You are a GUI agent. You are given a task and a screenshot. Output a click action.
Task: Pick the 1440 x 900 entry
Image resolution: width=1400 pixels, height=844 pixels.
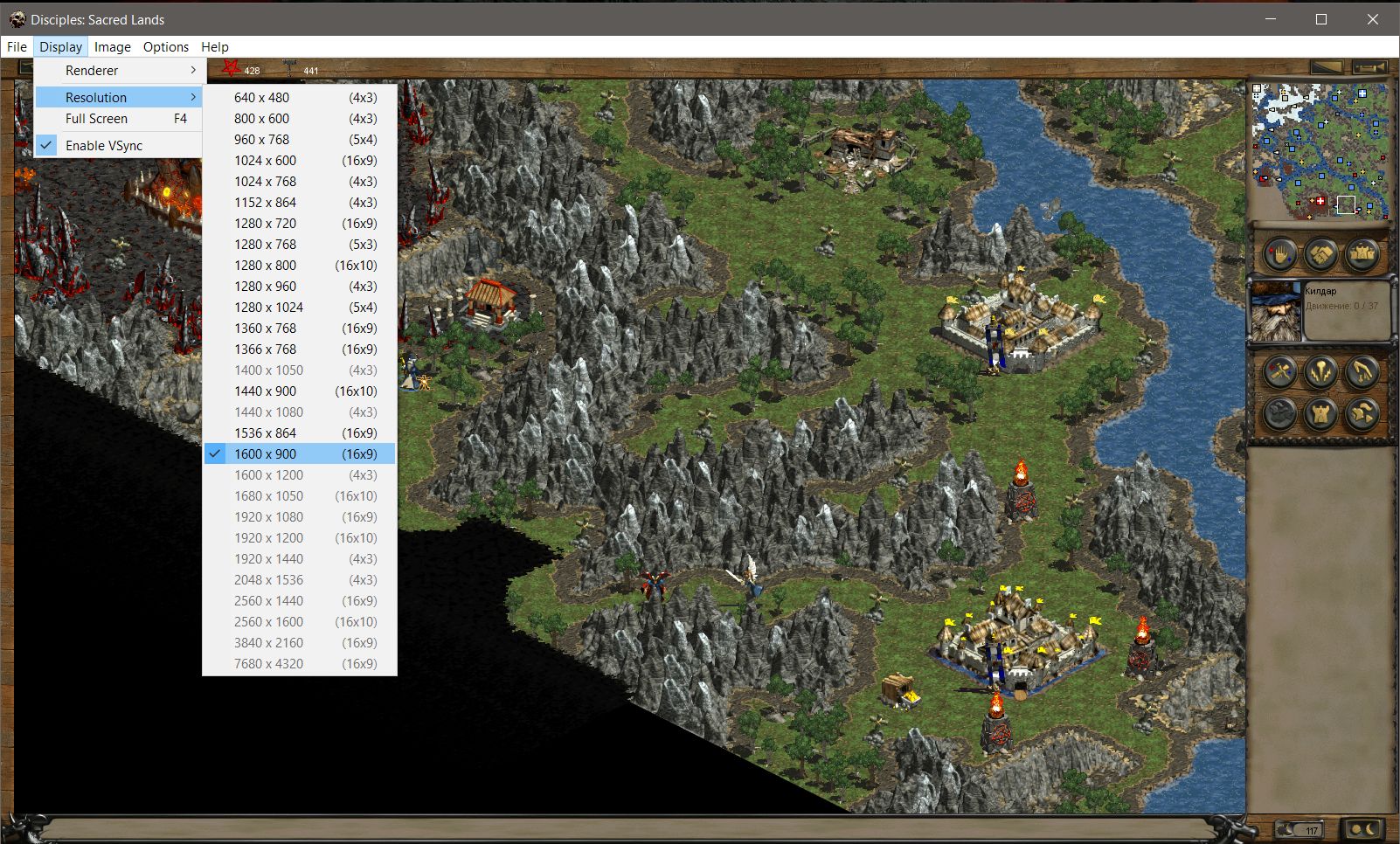(x=300, y=391)
